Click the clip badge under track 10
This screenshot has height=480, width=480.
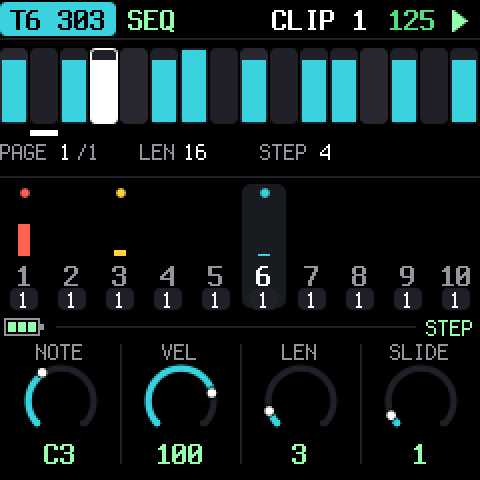click(x=456, y=300)
